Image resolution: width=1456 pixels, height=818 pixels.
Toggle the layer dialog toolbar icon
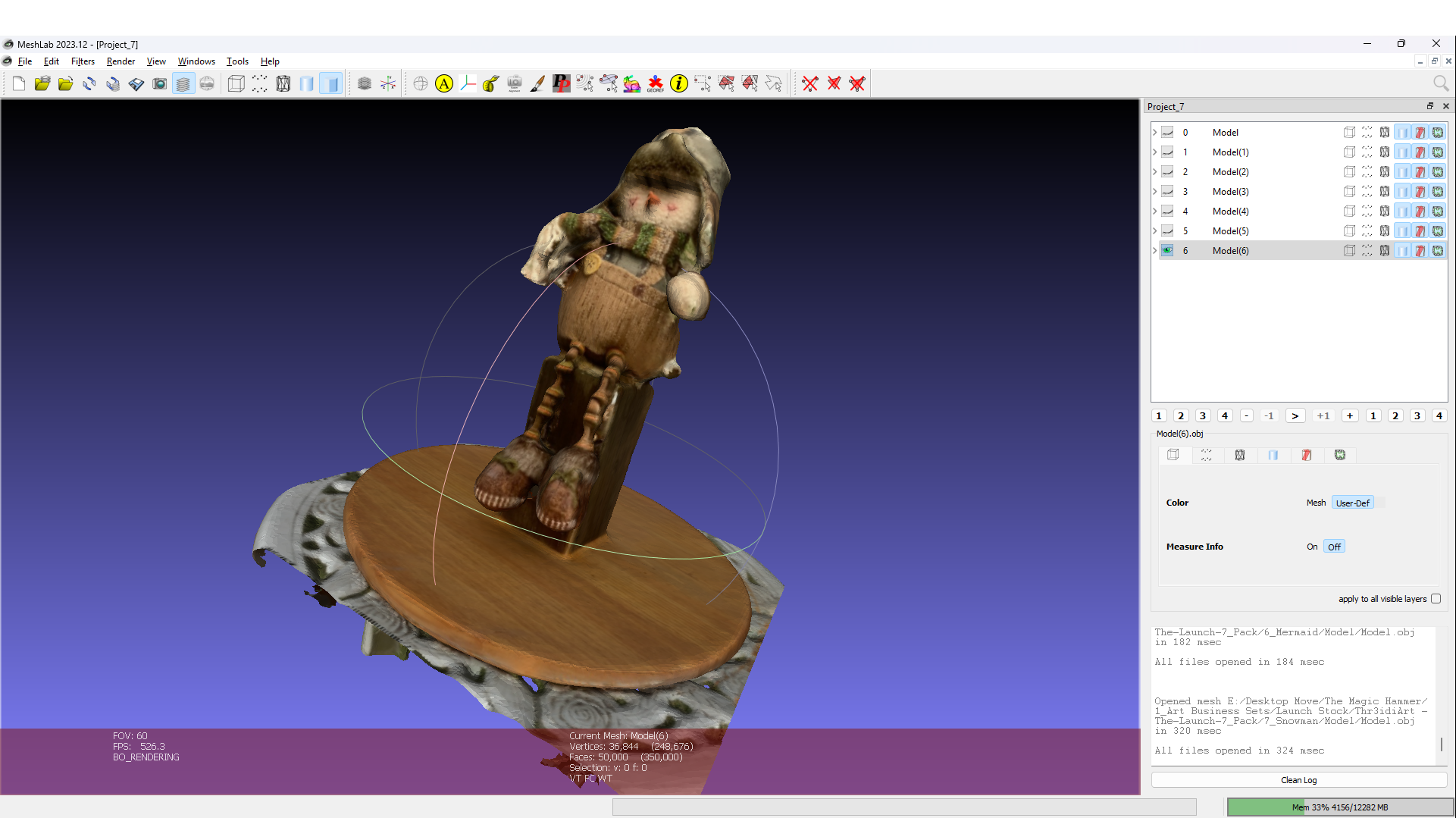[x=183, y=83]
